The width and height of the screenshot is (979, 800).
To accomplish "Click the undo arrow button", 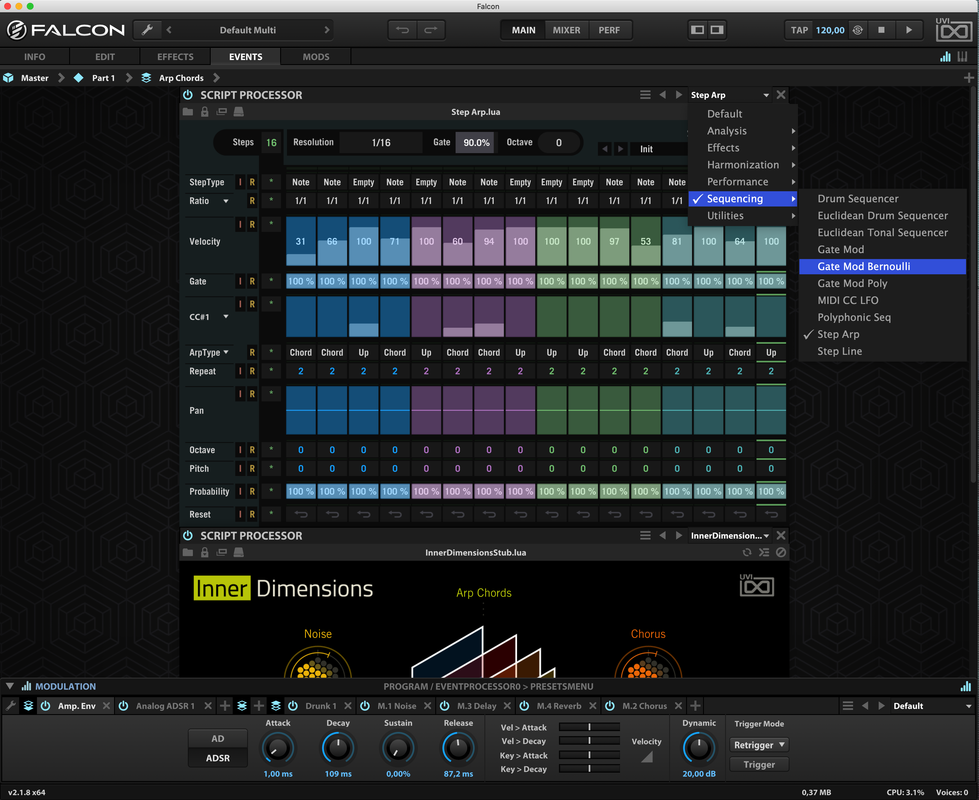I will click(403, 30).
